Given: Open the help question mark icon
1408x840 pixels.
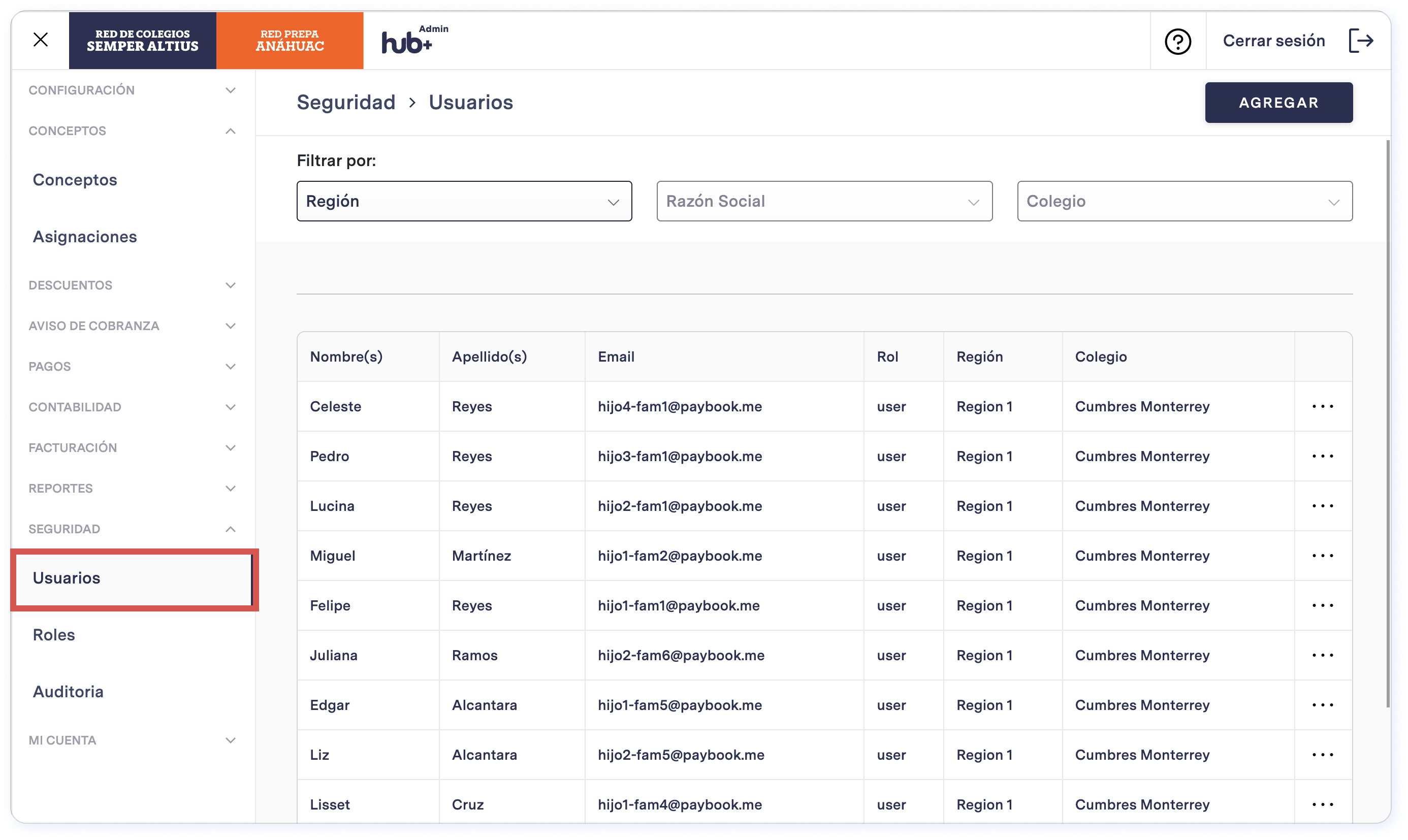Looking at the screenshot, I should click(1177, 41).
